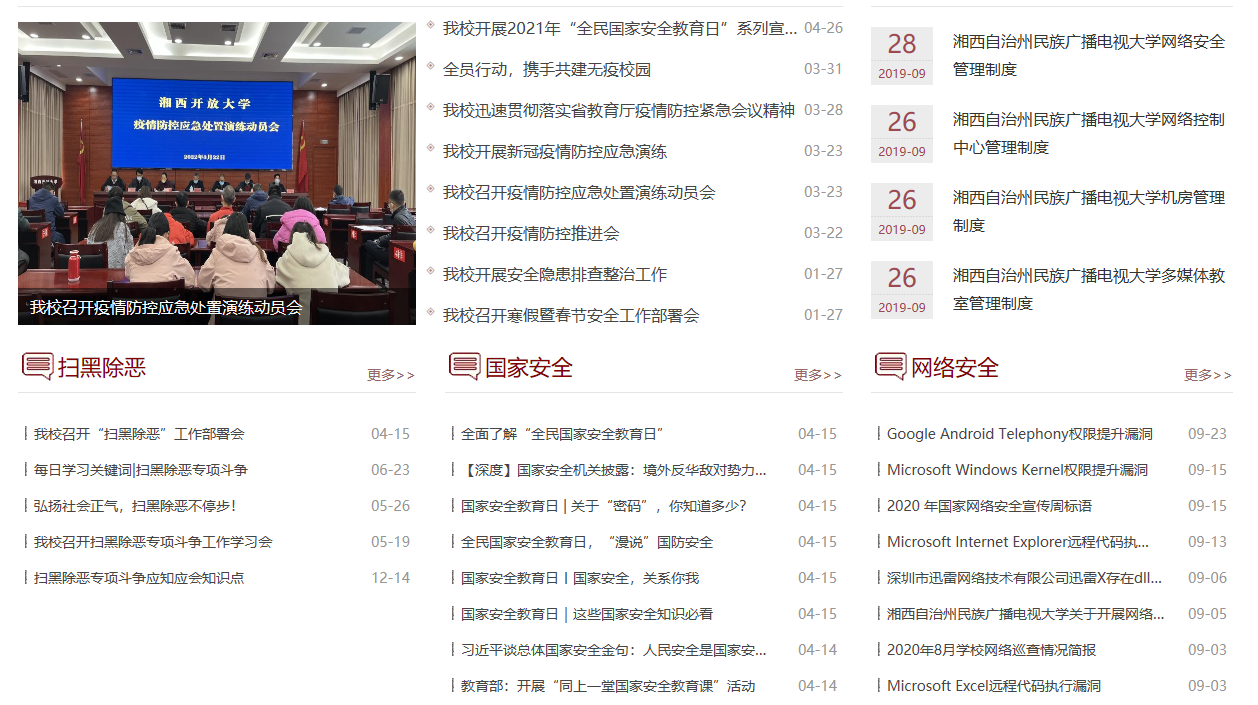This screenshot has height=705, width=1258.
Task: Click the 网络安全 section heading
Action: coord(955,367)
